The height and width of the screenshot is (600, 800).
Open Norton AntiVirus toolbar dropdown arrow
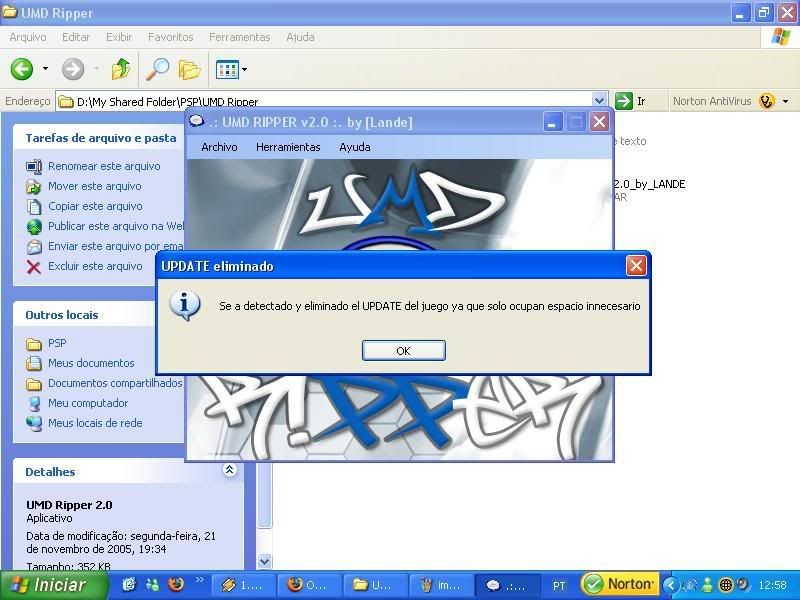[786, 101]
